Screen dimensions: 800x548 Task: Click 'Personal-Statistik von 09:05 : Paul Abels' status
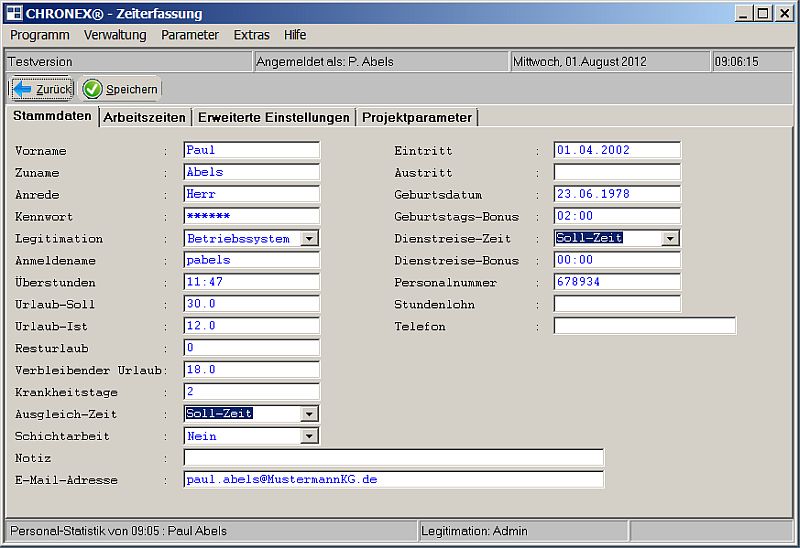point(118,531)
